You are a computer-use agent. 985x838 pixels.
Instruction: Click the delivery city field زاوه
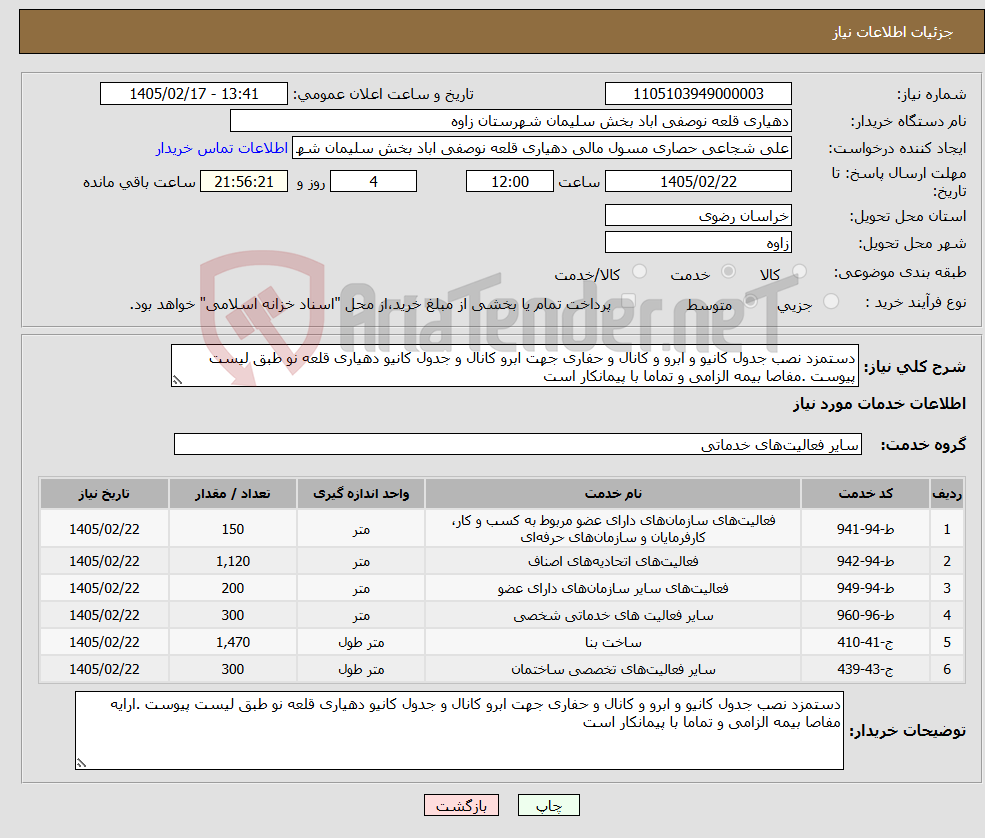click(x=698, y=242)
